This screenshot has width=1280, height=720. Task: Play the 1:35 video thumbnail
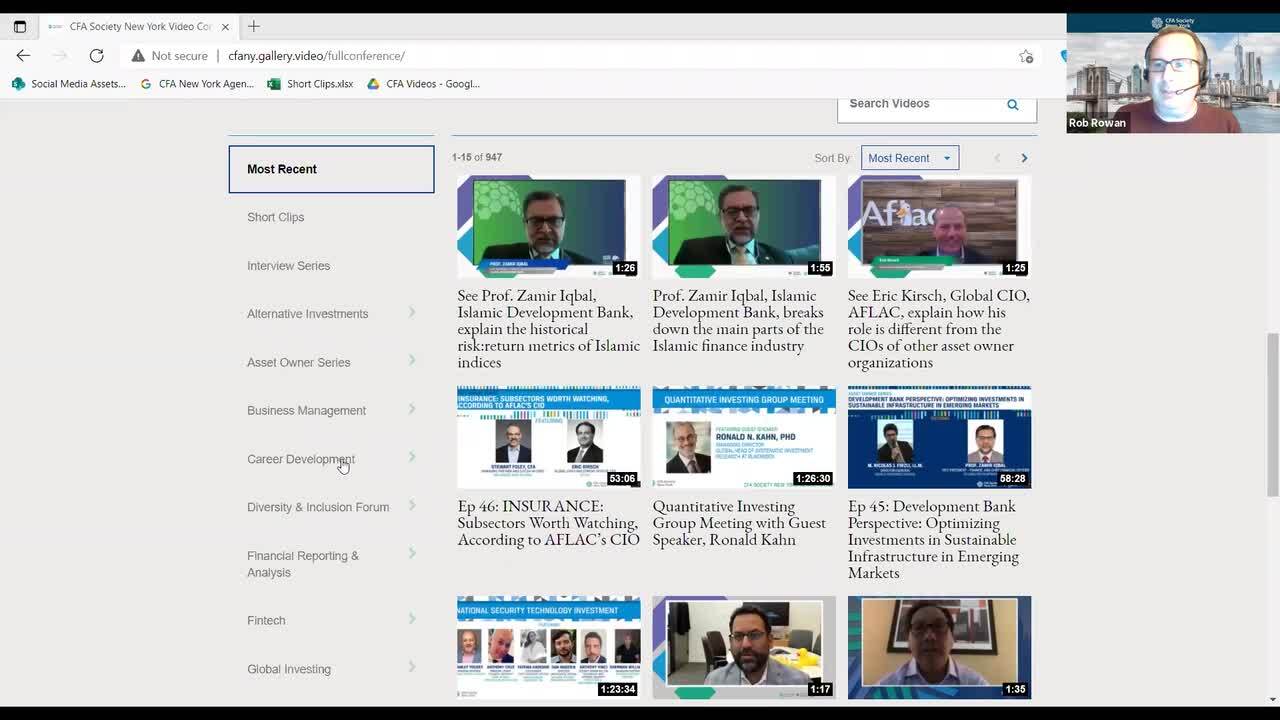click(939, 647)
